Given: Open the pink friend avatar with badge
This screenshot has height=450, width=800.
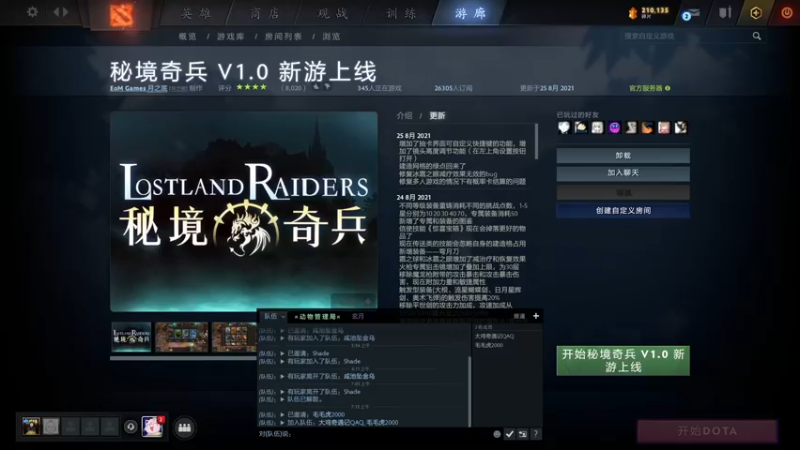Looking at the screenshot, I should tap(152, 427).
